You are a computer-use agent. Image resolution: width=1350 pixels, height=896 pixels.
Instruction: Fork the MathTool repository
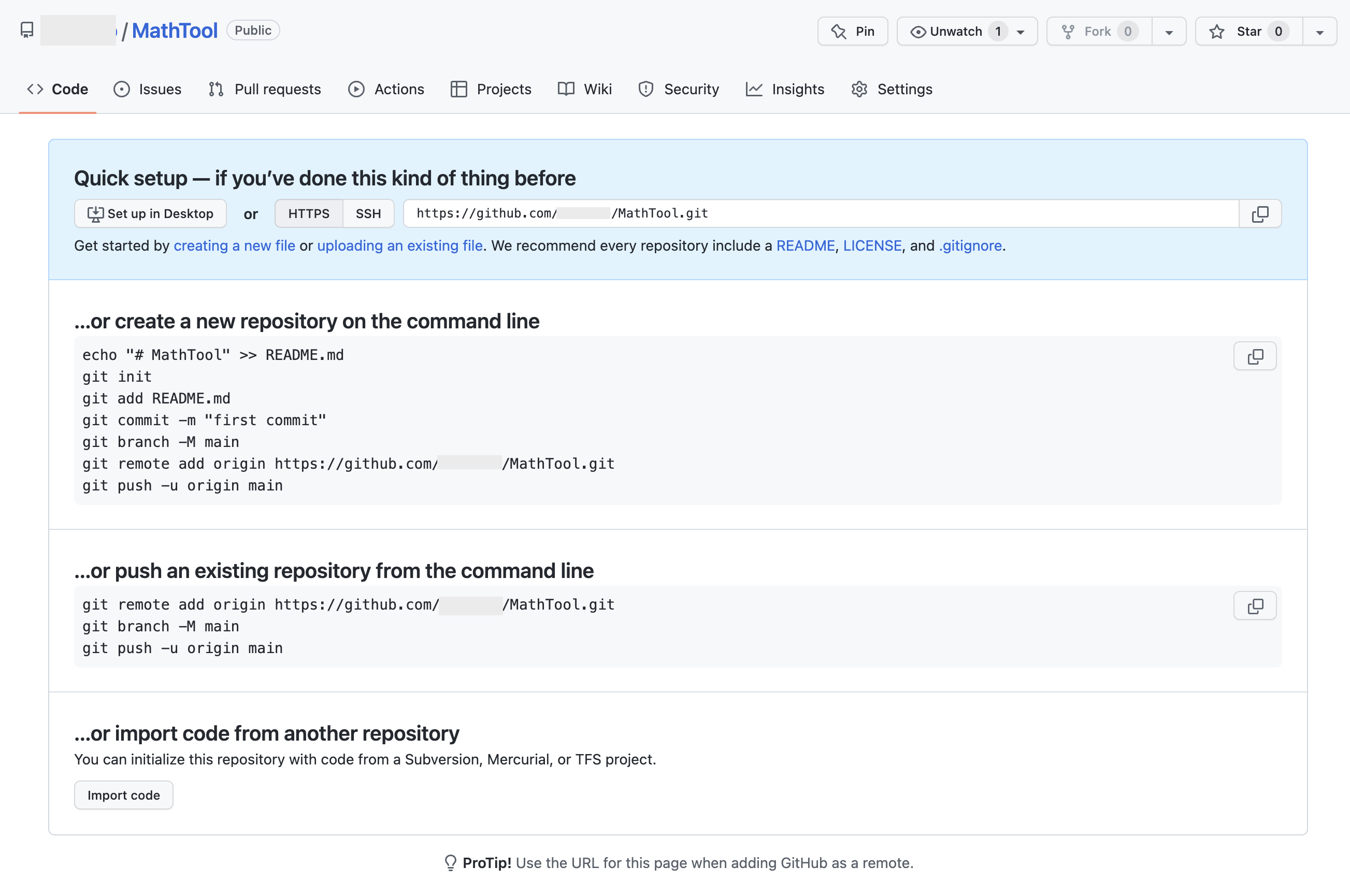click(1097, 32)
